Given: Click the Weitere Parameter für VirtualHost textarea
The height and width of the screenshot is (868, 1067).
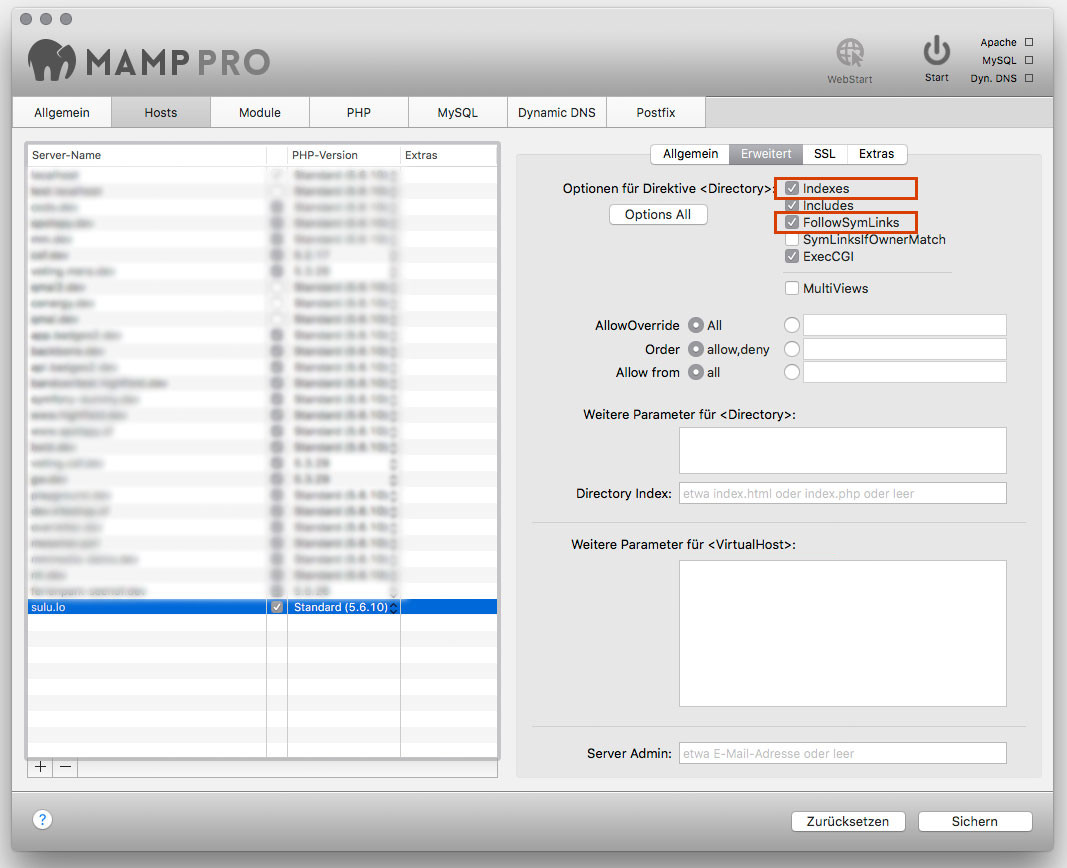Looking at the screenshot, I should 842,633.
